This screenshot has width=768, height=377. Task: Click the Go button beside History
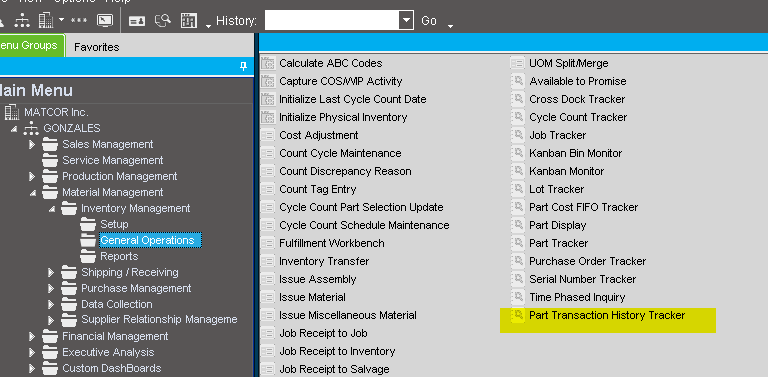[x=429, y=21]
